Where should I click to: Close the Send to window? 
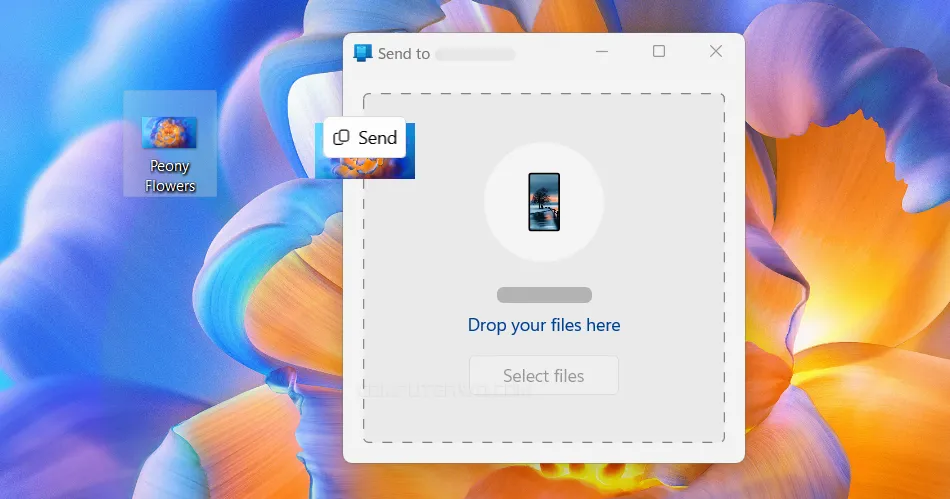(716, 51)
